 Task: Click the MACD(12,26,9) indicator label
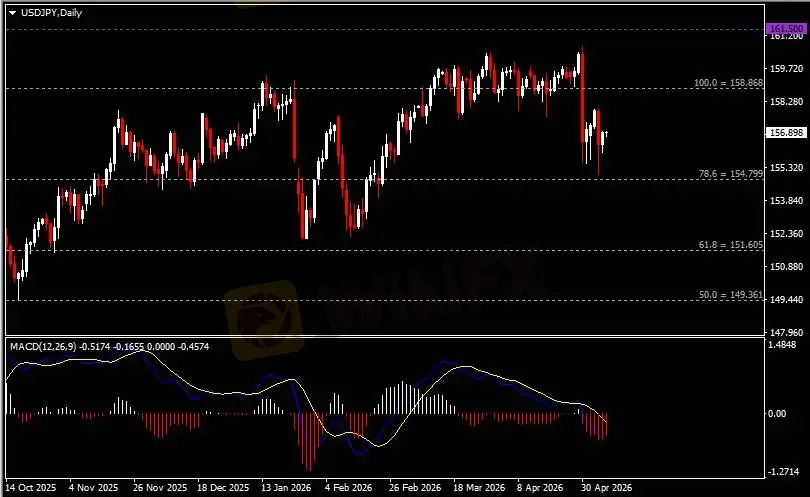tap(43, 347)
